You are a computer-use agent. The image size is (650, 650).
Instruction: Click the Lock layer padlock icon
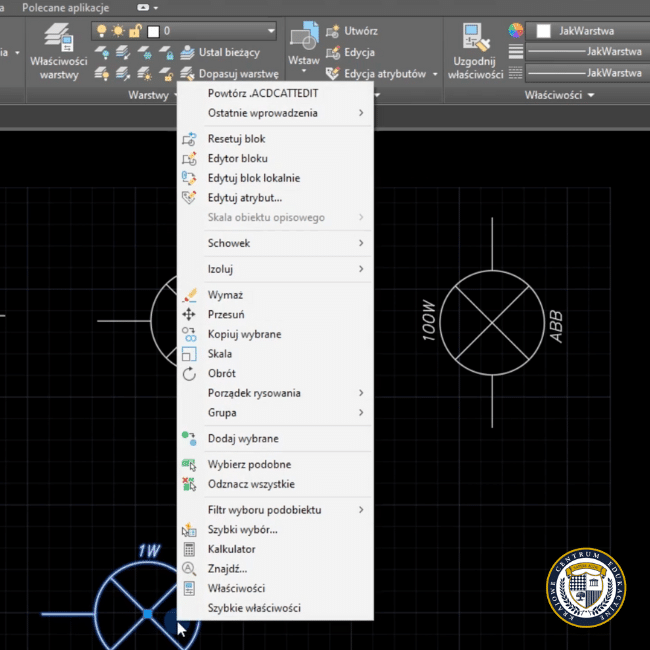pos(166,53)
